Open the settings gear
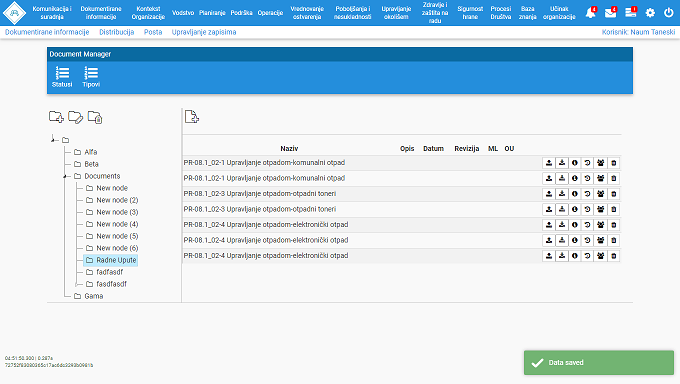 [650, 13]
